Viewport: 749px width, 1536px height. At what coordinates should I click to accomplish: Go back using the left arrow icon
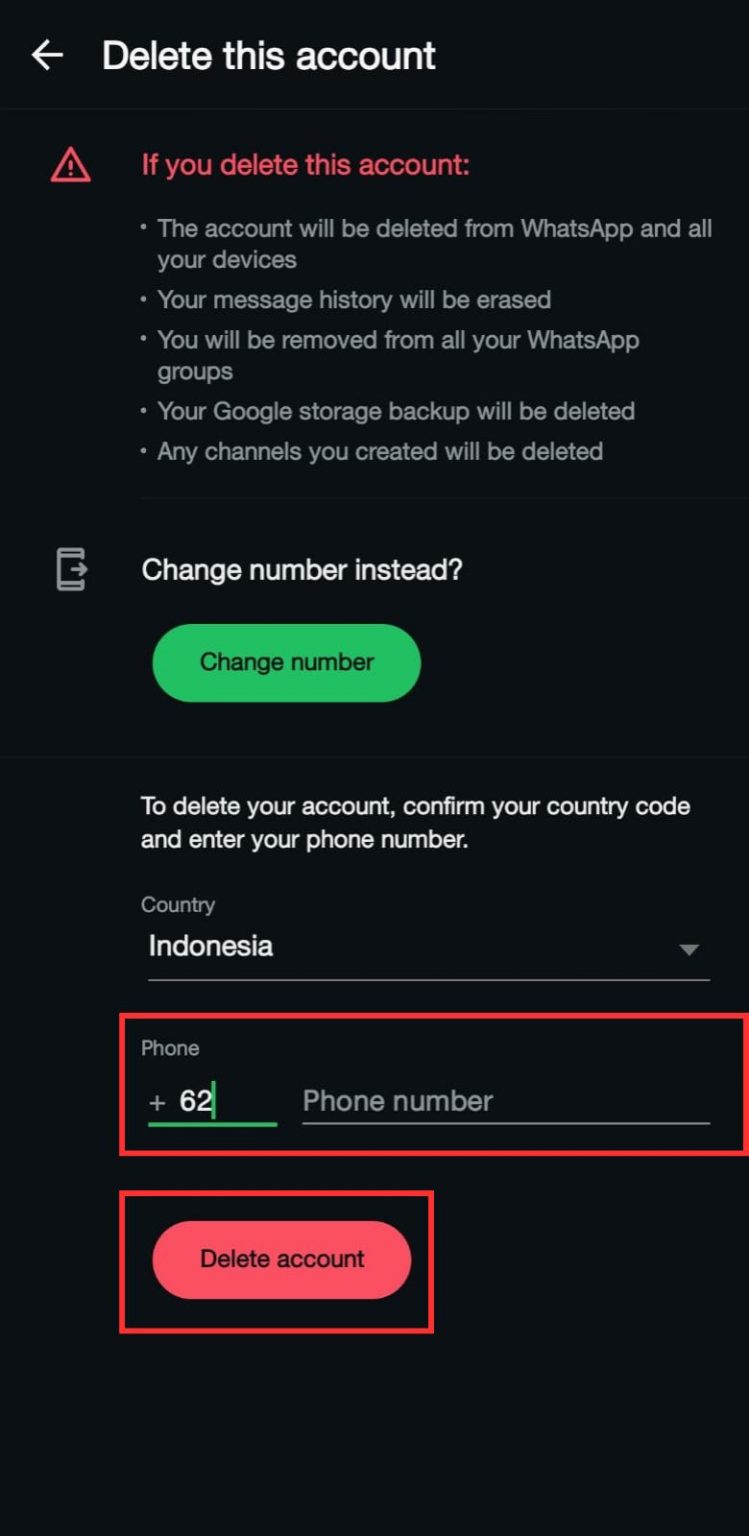click(x=47, y=55)
